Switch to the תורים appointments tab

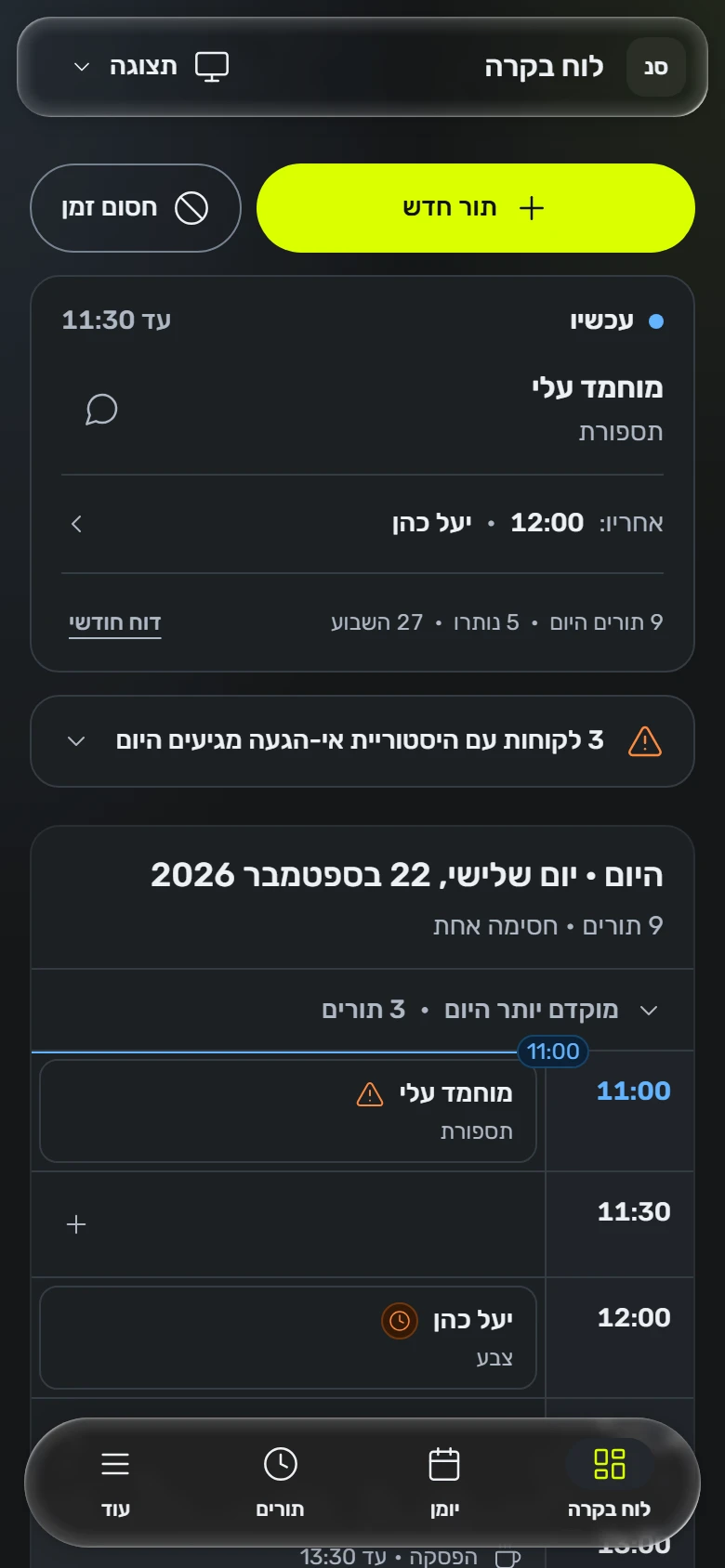coord(280,1483)
